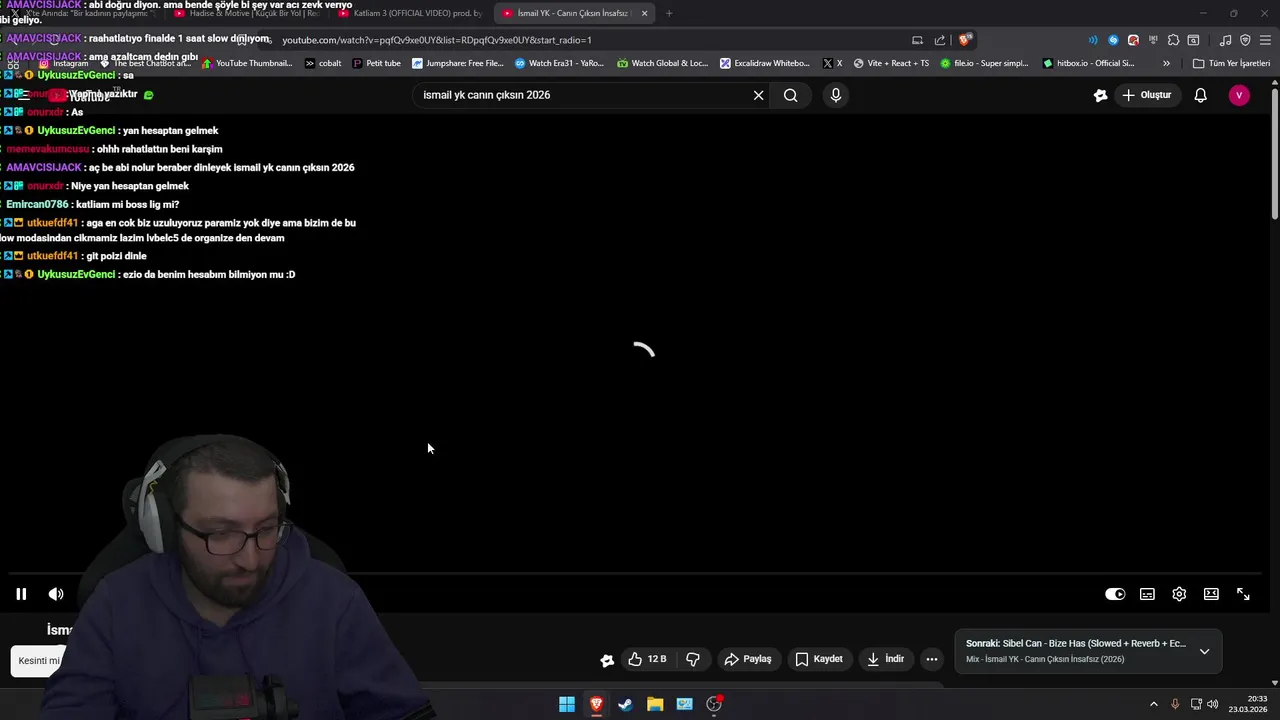The height and width of the screenshot is (720, 1280).
Task: Switch to the Hadise & Motive tab
Action: click(247, 13)
